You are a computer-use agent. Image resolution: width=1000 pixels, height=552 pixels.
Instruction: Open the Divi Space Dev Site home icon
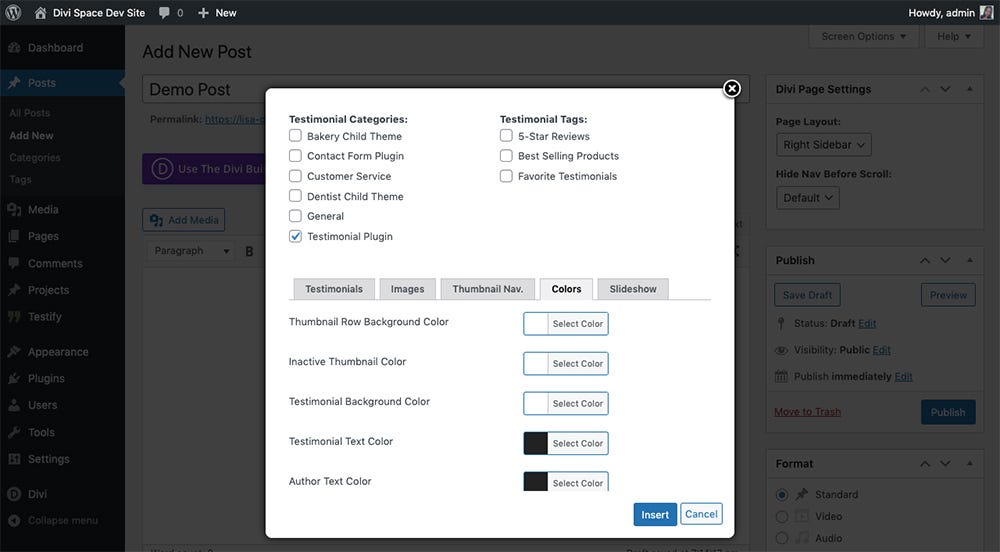[40, 13]
